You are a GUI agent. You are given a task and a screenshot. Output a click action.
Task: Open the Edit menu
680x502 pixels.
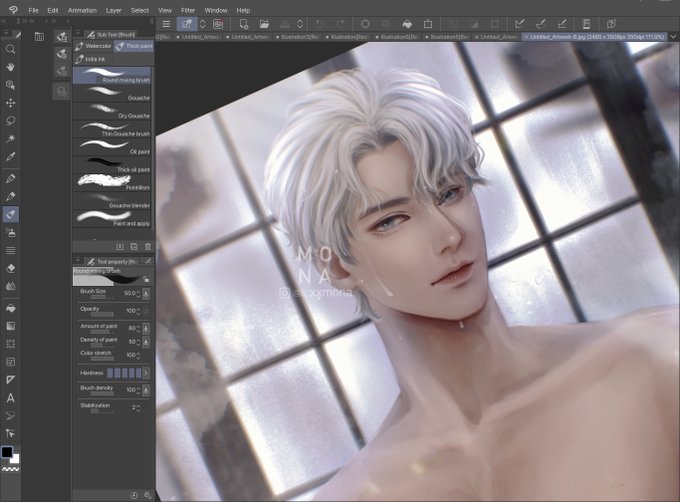pyautogui.click(x=53, y=10)
